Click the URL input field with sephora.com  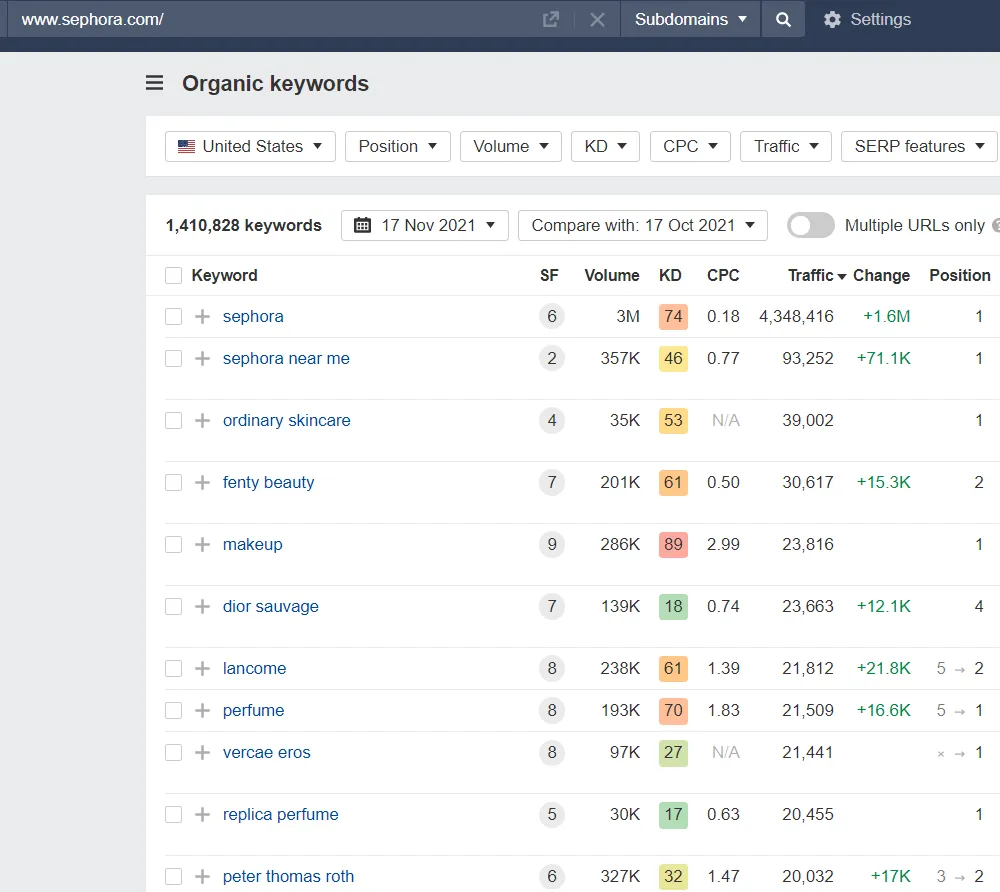click(270, 20)
